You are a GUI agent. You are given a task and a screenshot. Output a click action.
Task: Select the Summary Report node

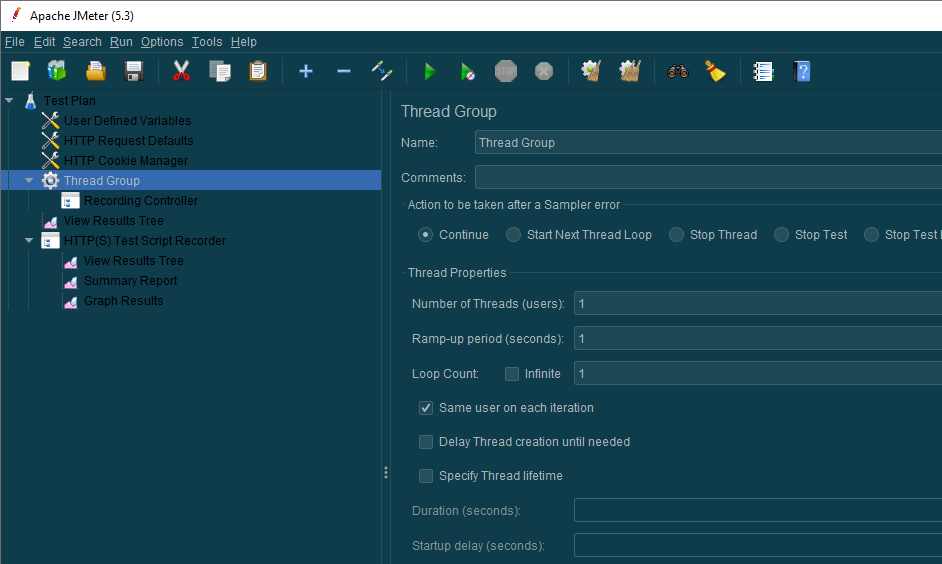[120, 280]
